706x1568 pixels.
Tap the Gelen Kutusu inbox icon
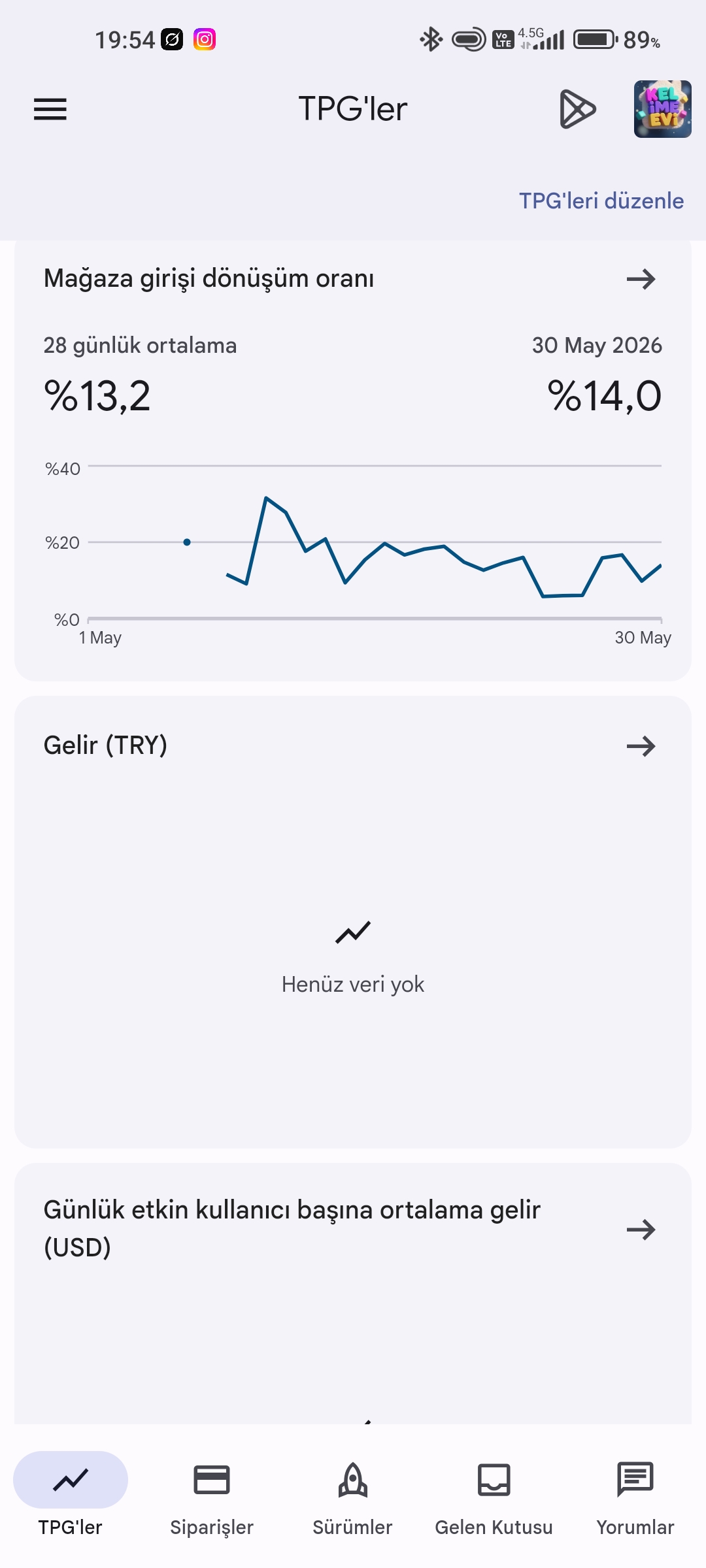[494, 1480]
